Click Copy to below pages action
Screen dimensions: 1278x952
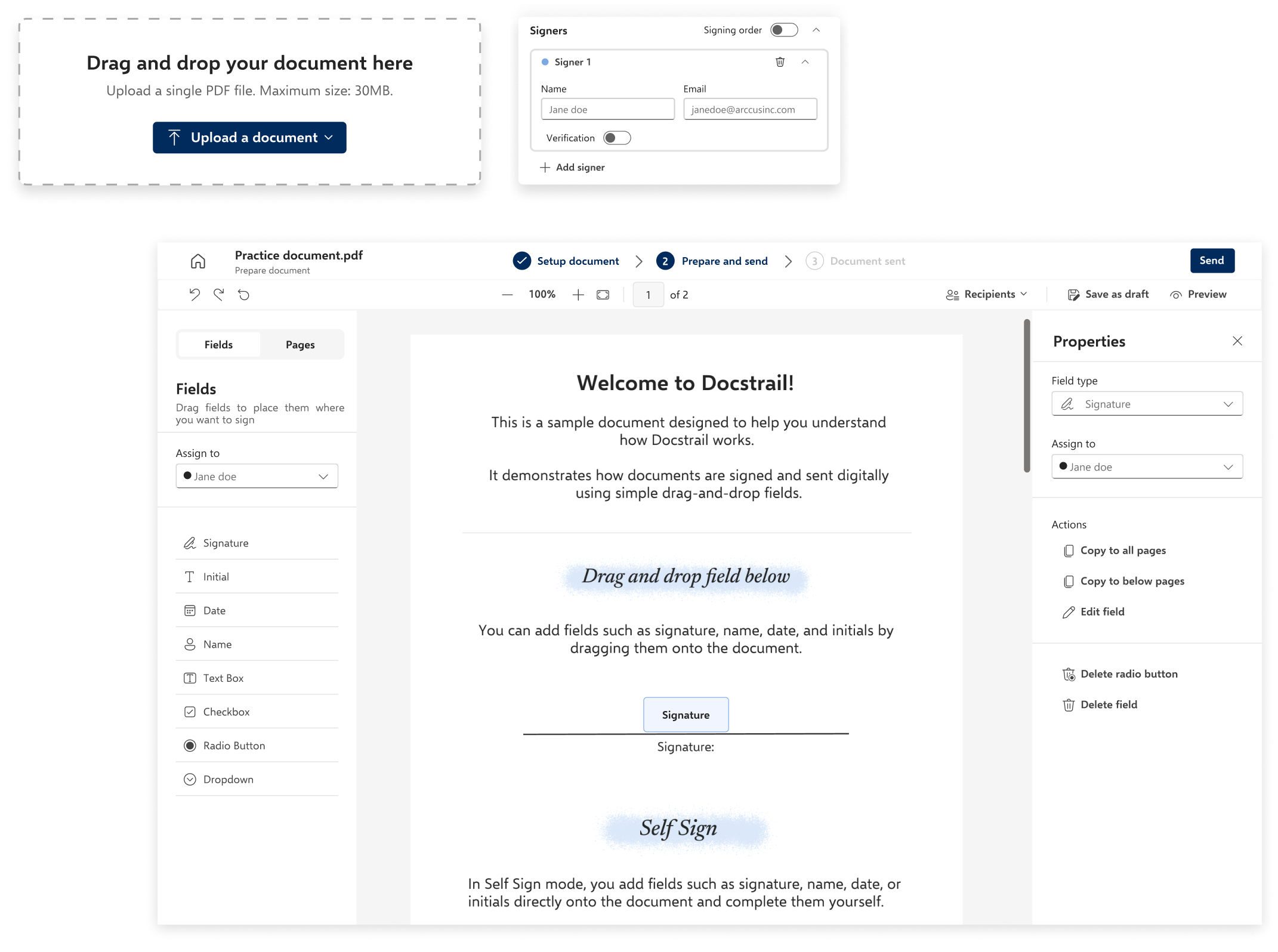tap(1124, 581)
